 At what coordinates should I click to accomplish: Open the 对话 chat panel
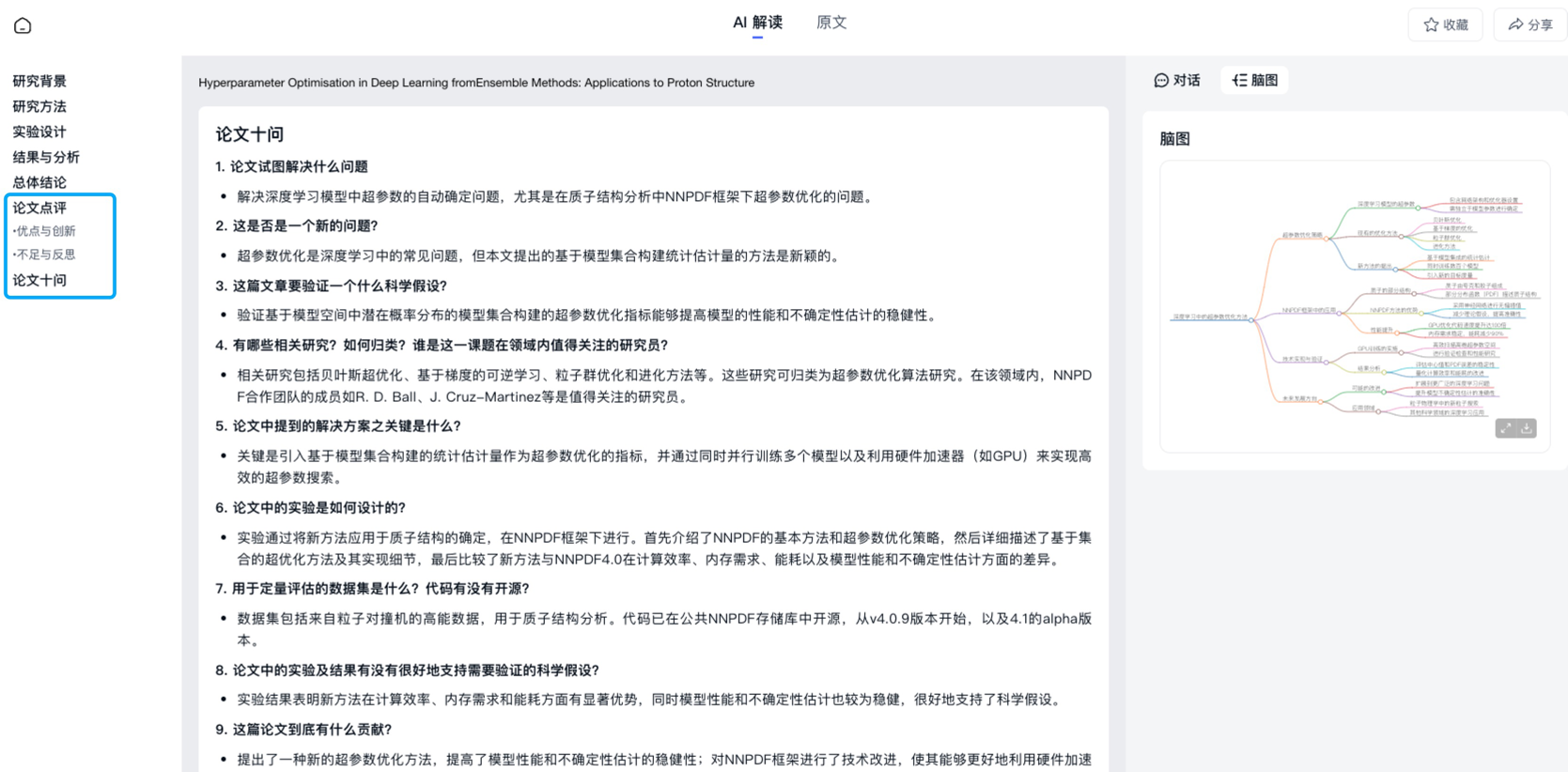pos(1176,81)
